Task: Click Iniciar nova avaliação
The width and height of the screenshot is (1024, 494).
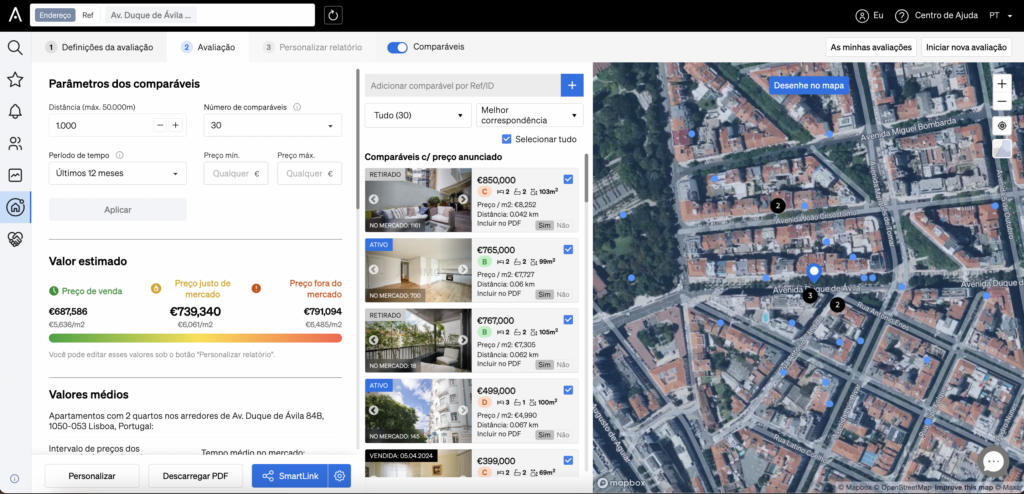Action: tap(966, 47)
